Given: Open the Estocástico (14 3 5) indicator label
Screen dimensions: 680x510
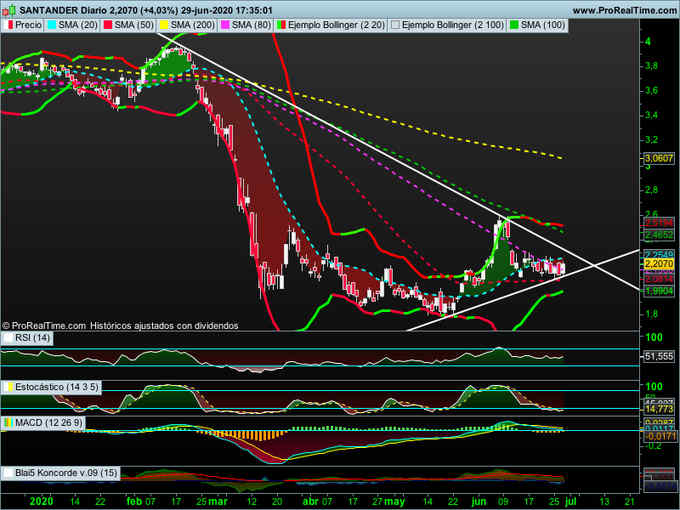Looking at the screenshot, I should (56, 387).
